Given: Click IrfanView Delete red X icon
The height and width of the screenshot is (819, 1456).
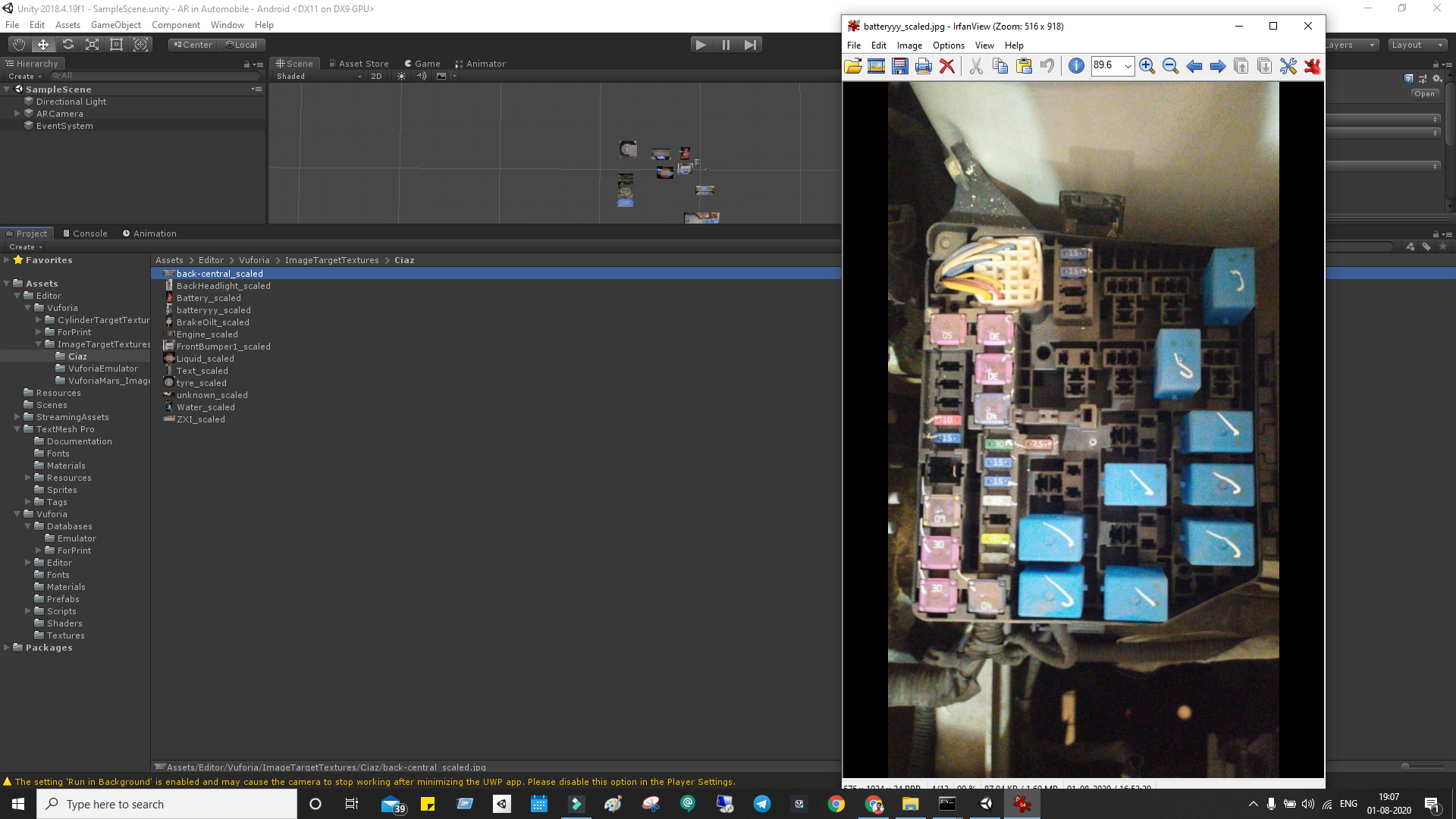Looking at the screenshot, I should pyautogui.click(x=946, y=67).
